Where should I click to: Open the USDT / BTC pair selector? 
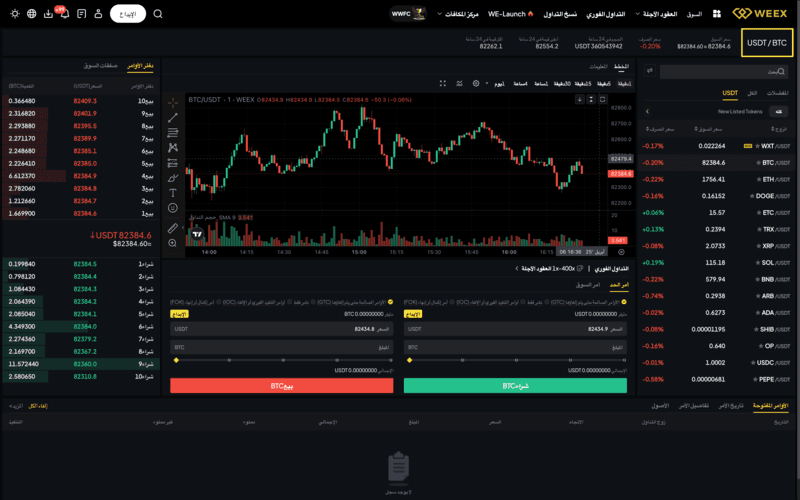click(767, 43)
